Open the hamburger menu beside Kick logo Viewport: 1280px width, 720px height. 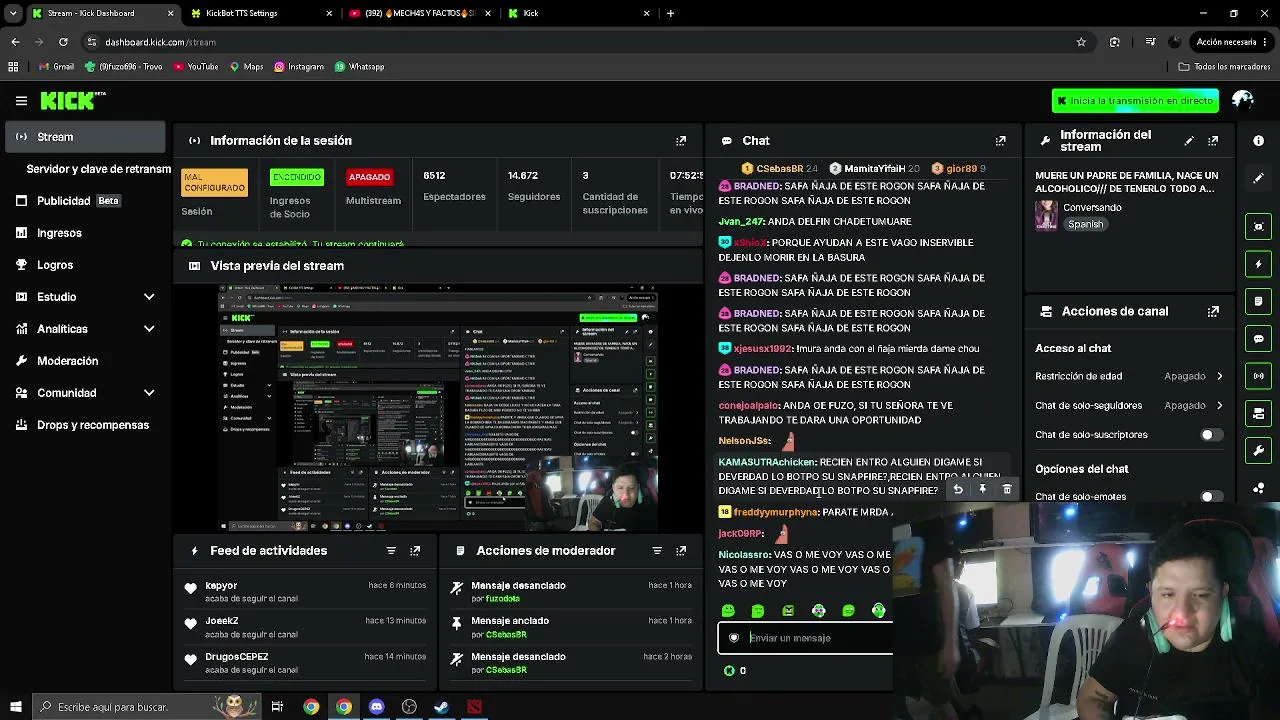pos(21,101)
